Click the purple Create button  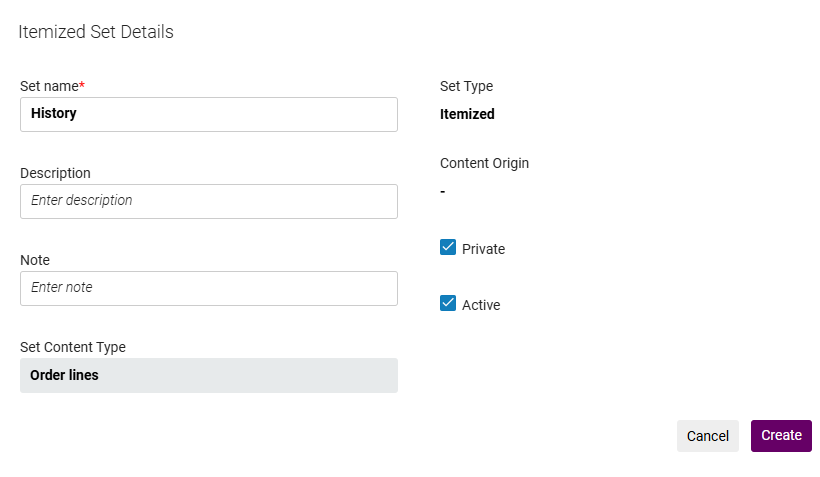781,436
